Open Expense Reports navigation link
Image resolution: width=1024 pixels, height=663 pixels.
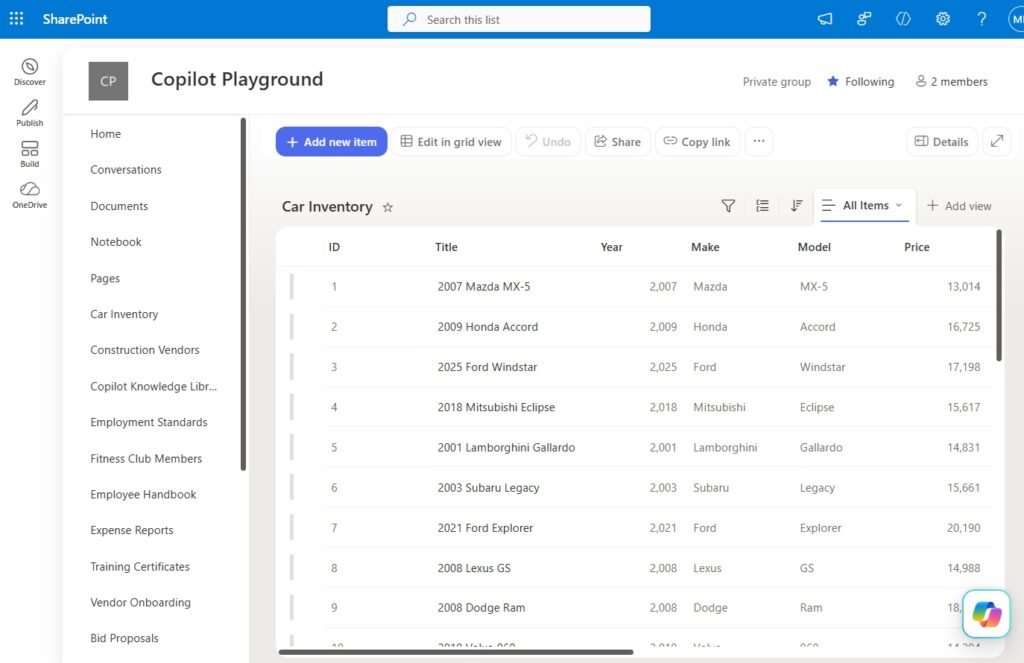(x=132, y=530)
